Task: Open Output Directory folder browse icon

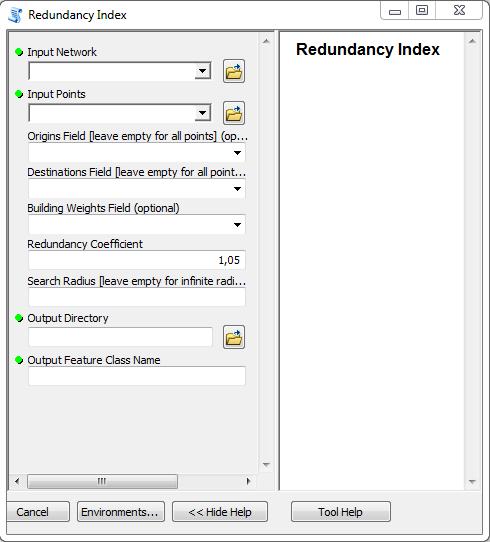Action: point(234,337)
